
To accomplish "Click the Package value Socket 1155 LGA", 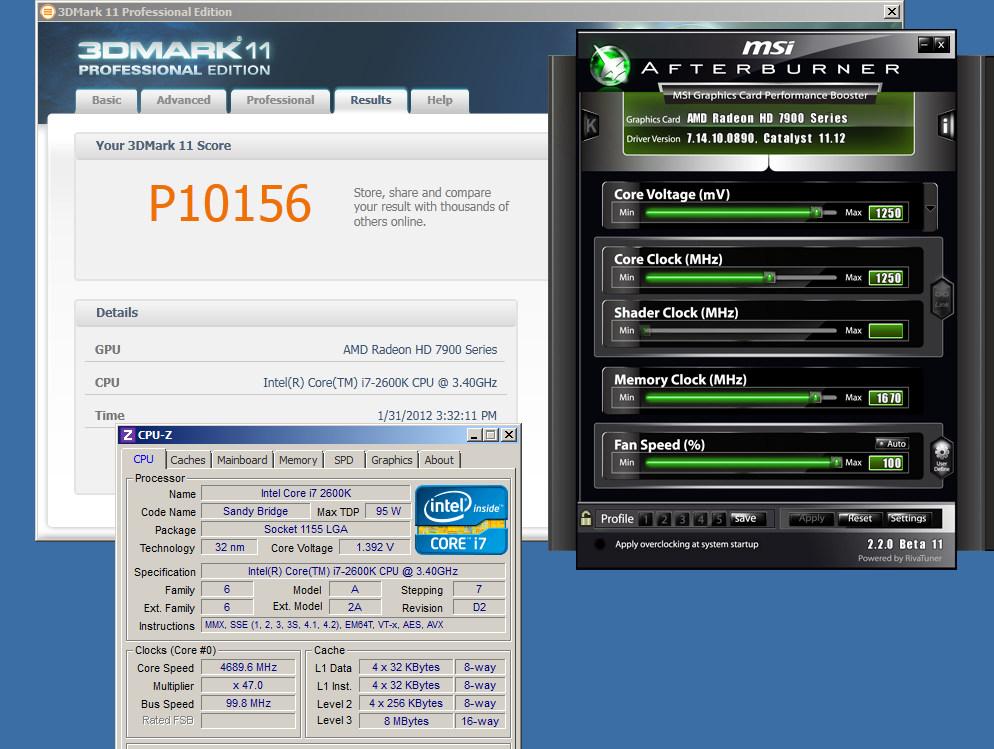I will pyautogui.click(x=306, y=529).
